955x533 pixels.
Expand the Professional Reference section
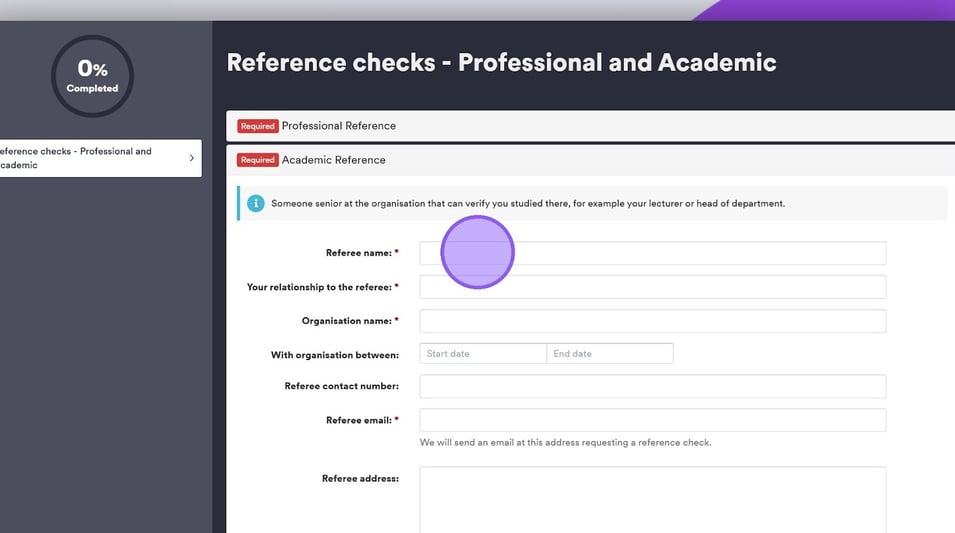click(339, 126)
